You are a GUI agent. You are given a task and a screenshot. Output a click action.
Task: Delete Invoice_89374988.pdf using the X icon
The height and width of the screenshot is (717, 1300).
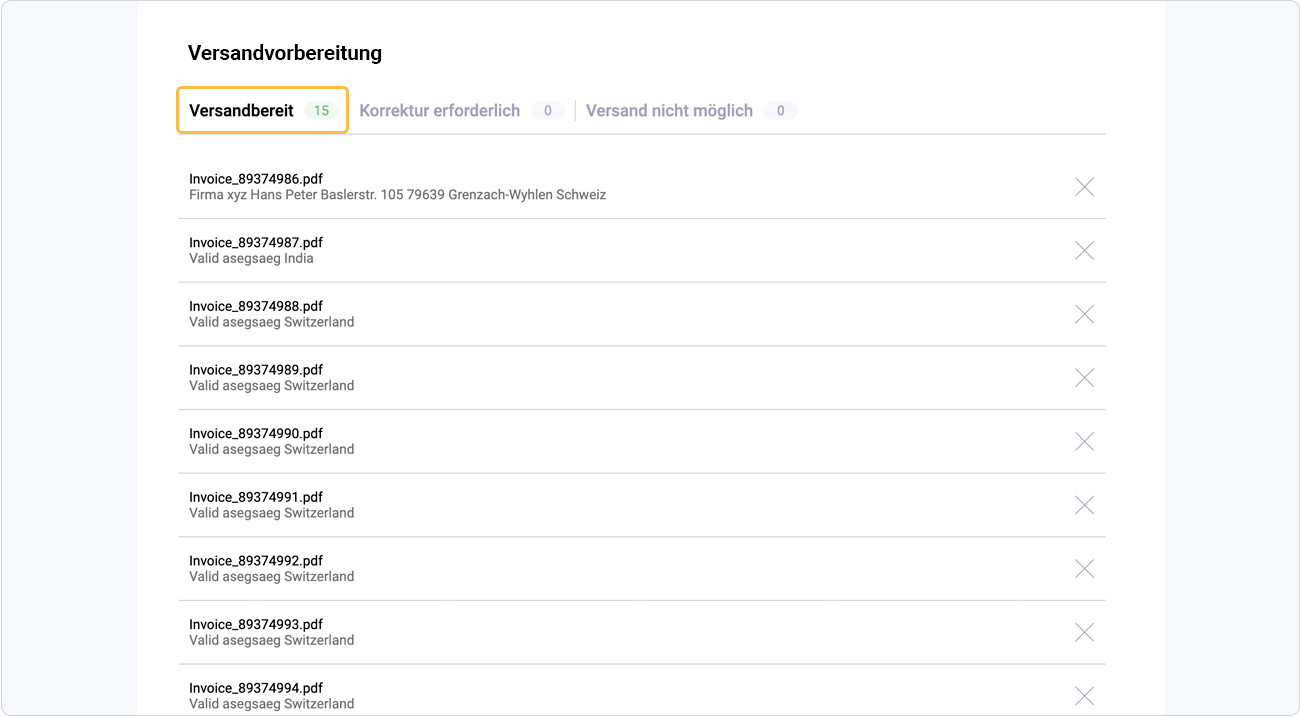(1084, 314)
